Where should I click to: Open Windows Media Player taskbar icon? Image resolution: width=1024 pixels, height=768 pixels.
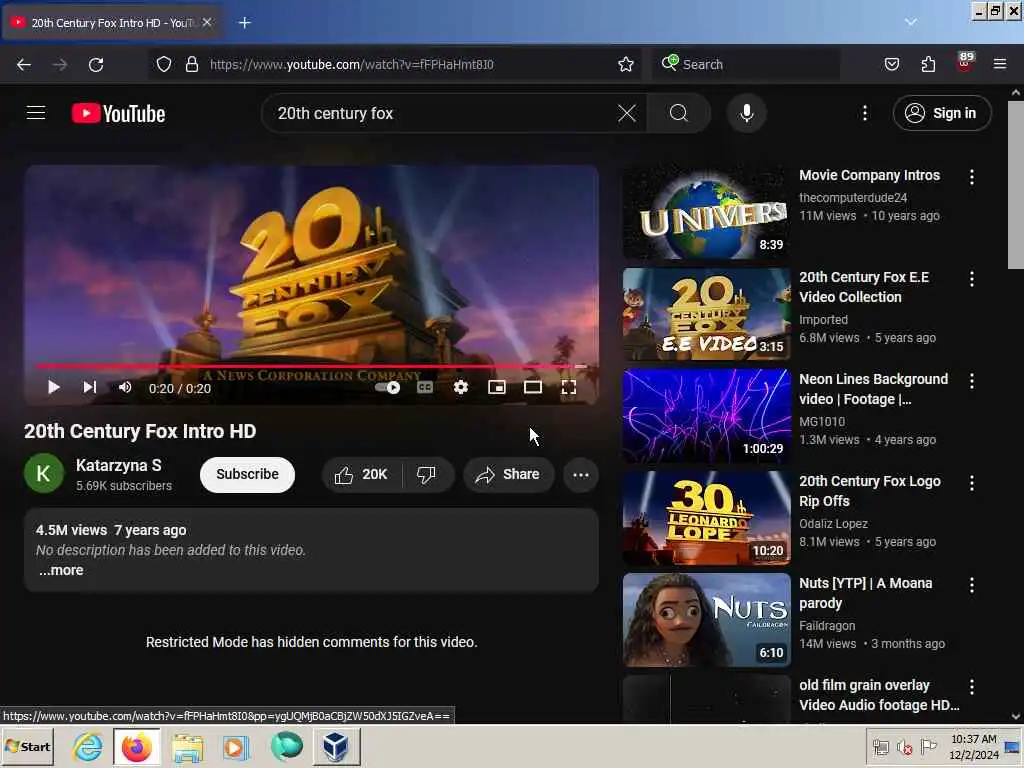236,747
